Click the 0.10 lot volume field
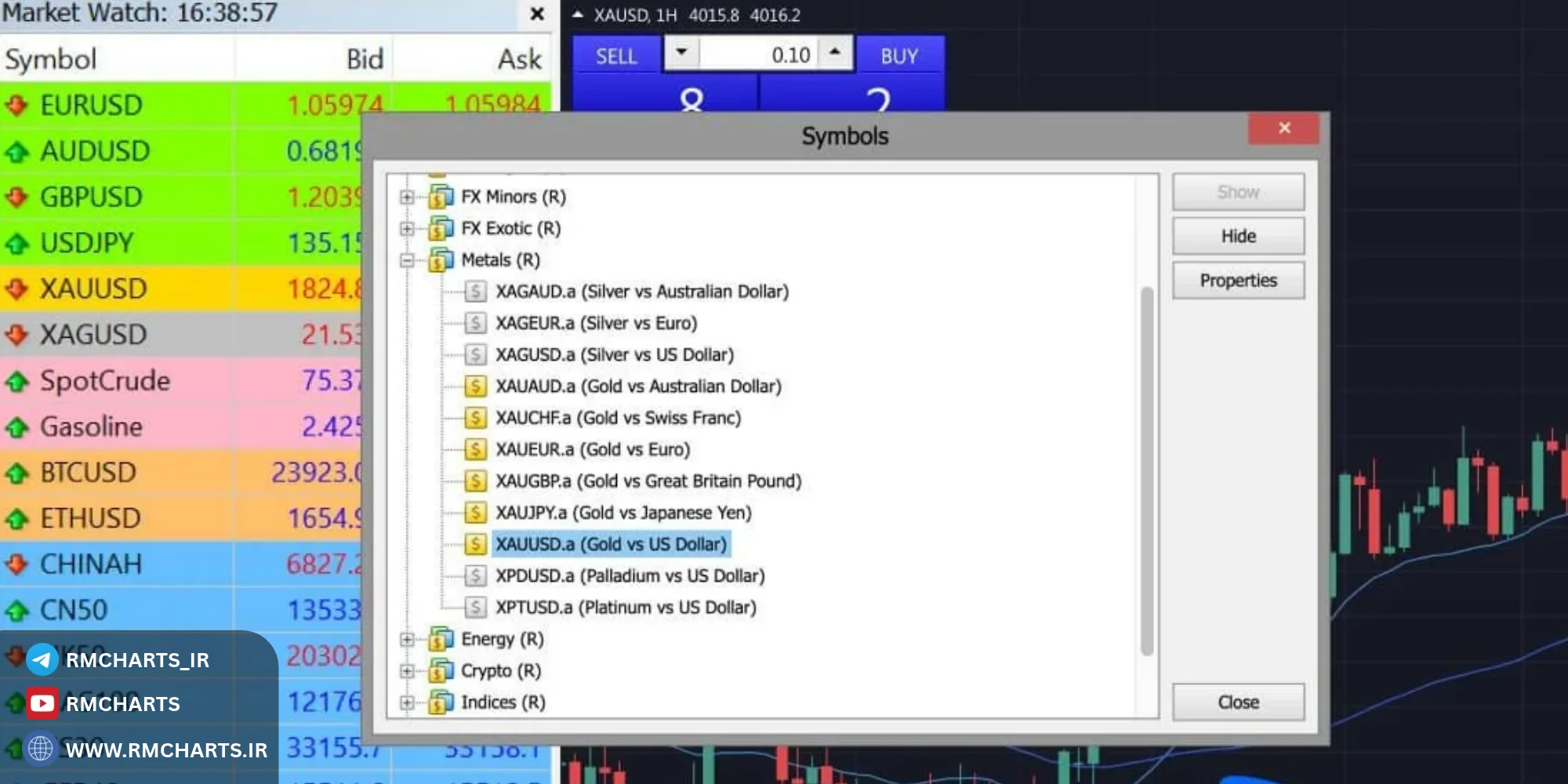This screenshot has height=784, width=1568. pos(758,54)
